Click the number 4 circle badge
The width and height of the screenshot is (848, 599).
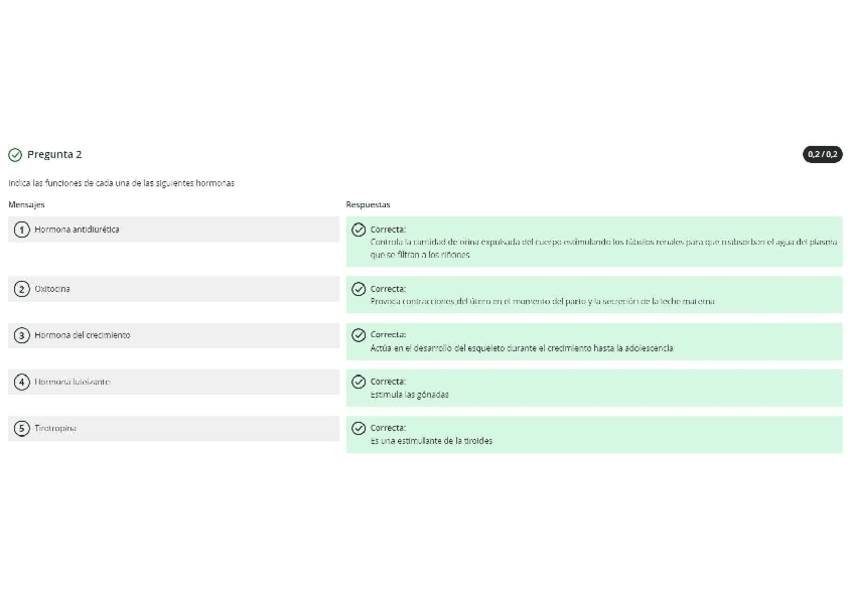point(22,382)
